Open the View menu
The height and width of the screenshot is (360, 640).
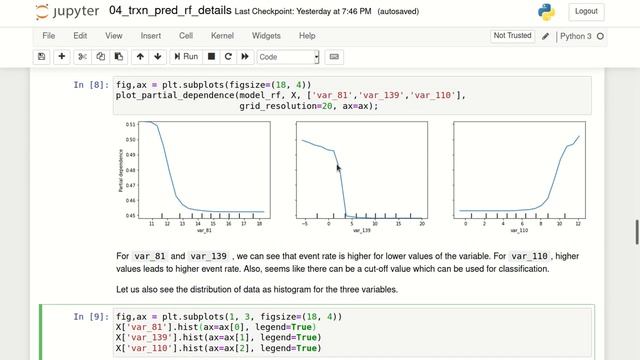click(x=113, y=36)
